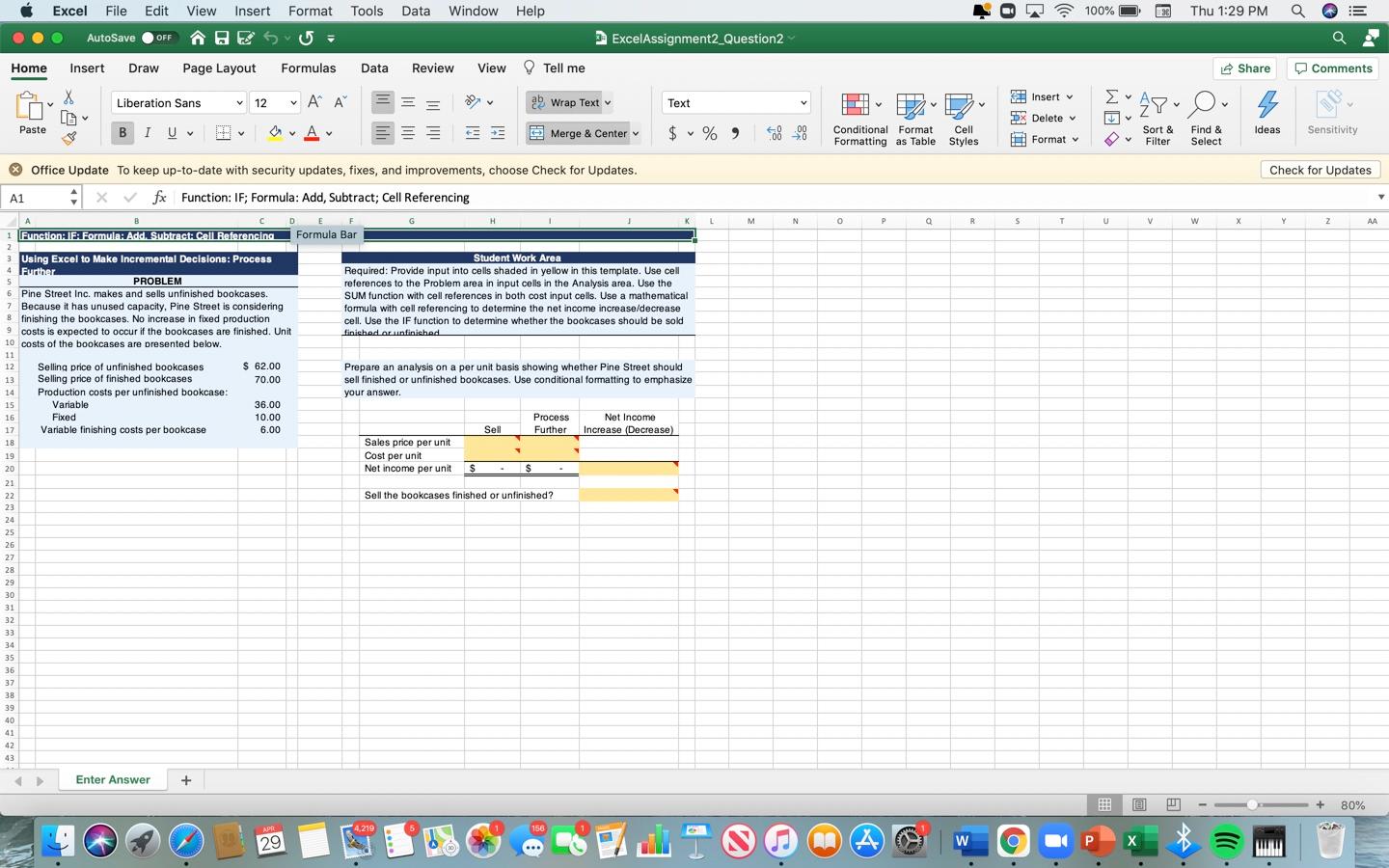Open the number format dropdown
The image size is (1389, 868).
(803, 103)
